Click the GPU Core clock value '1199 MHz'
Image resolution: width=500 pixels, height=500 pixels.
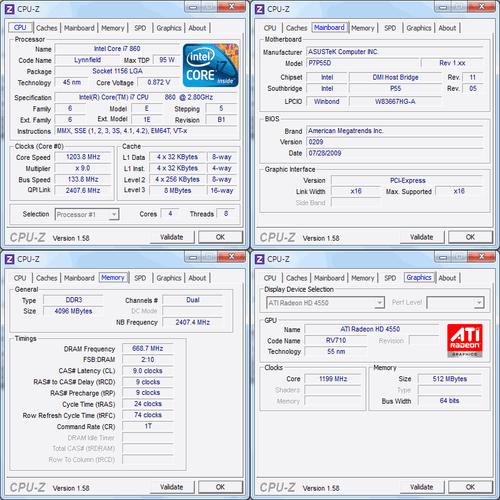point(333,379)
